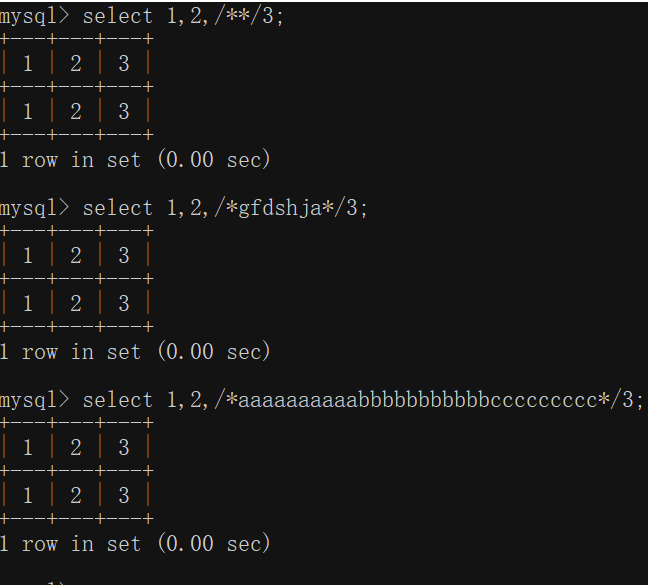This screenshot has width=648, height=585.
Task: Click the partially visible mysql prompt at the bottom
Action: pos(33,583)
